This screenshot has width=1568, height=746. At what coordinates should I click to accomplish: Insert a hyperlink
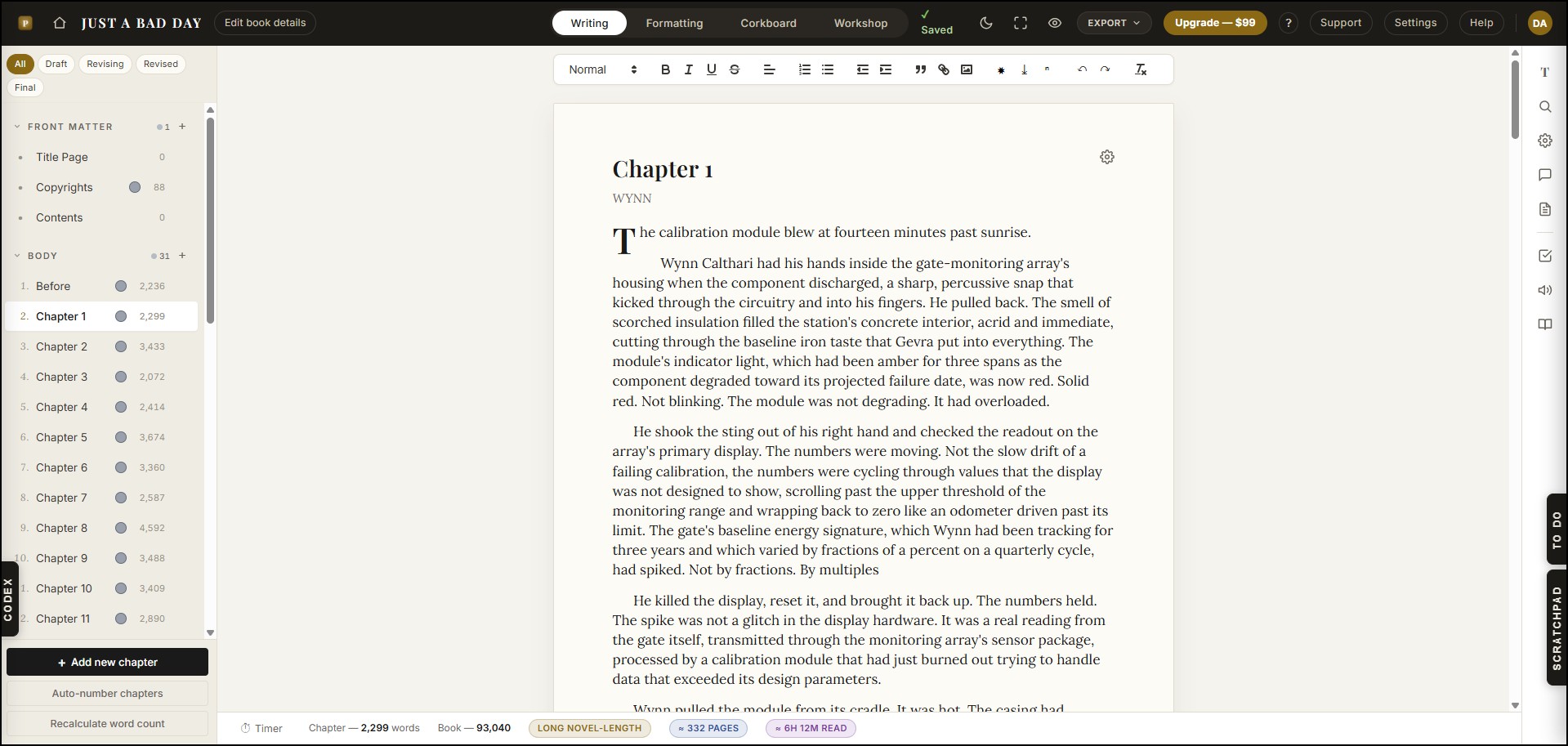point(943,69)
